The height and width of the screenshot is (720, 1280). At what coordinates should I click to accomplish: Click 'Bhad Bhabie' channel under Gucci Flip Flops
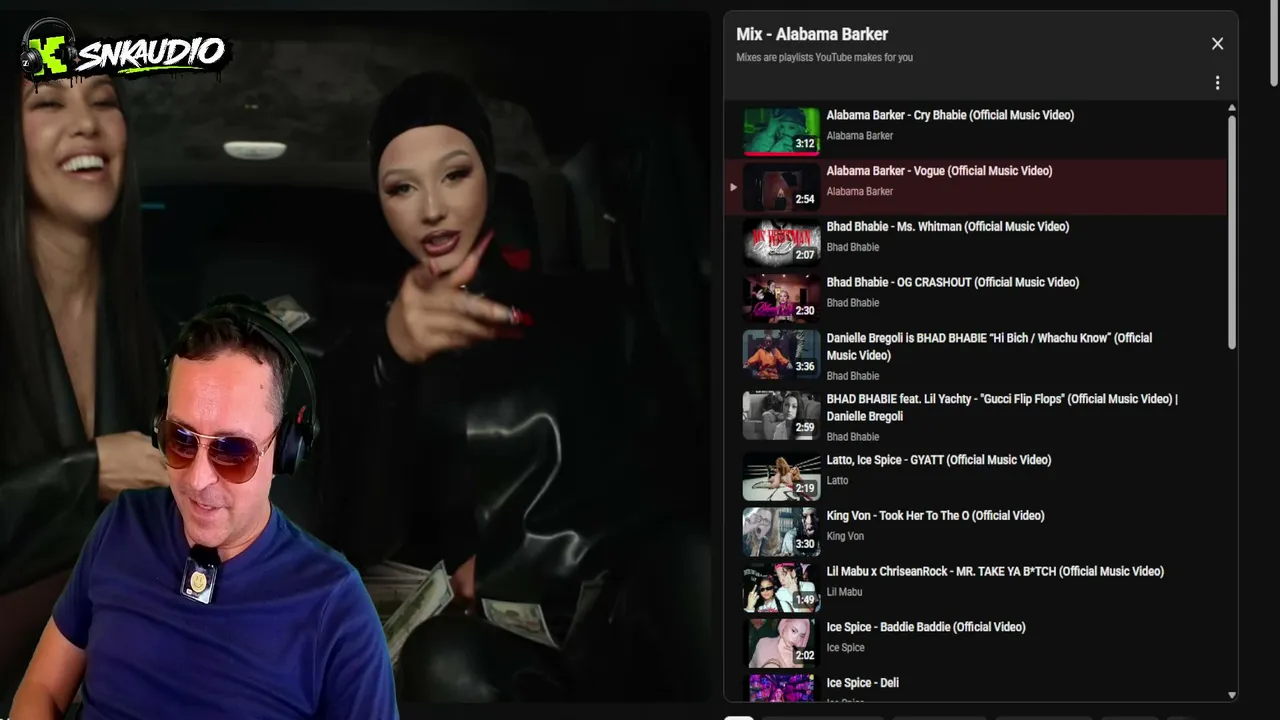coord(852,437)
